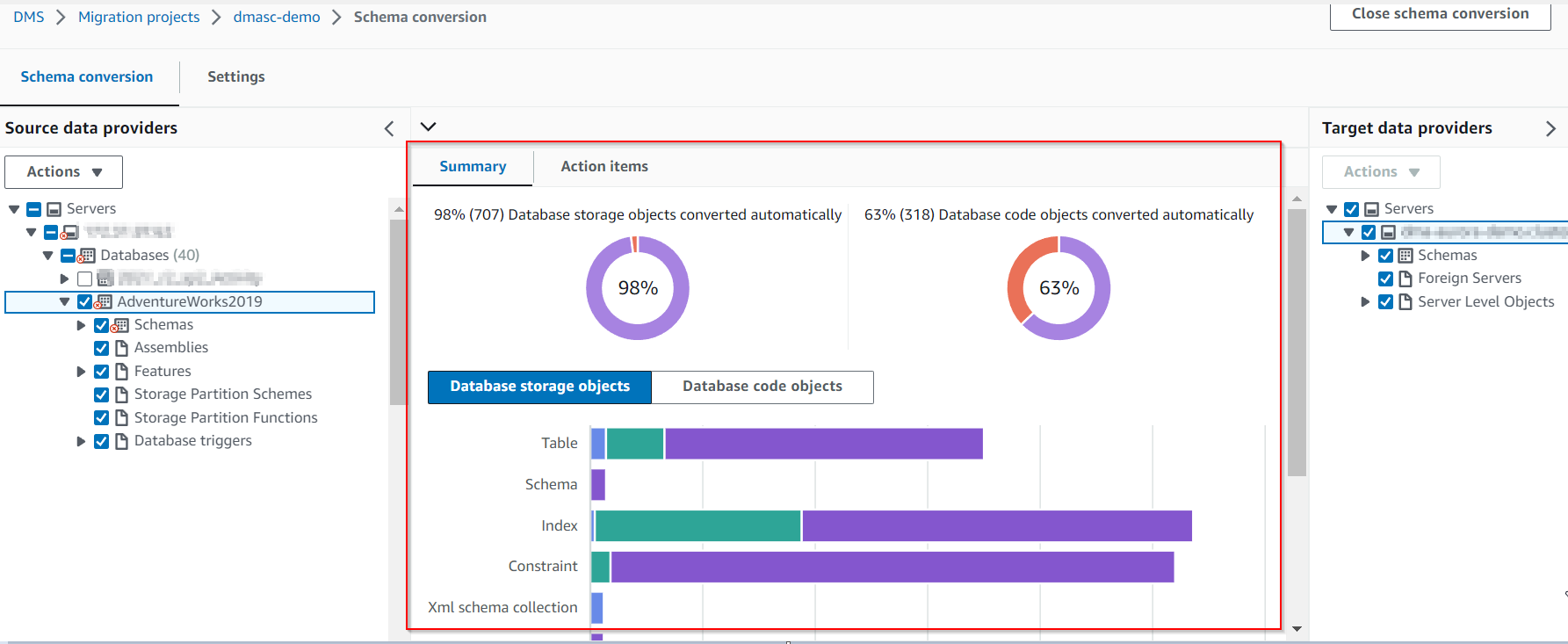Collapse the Databases (40) tree node

click(x=48, y=256)
